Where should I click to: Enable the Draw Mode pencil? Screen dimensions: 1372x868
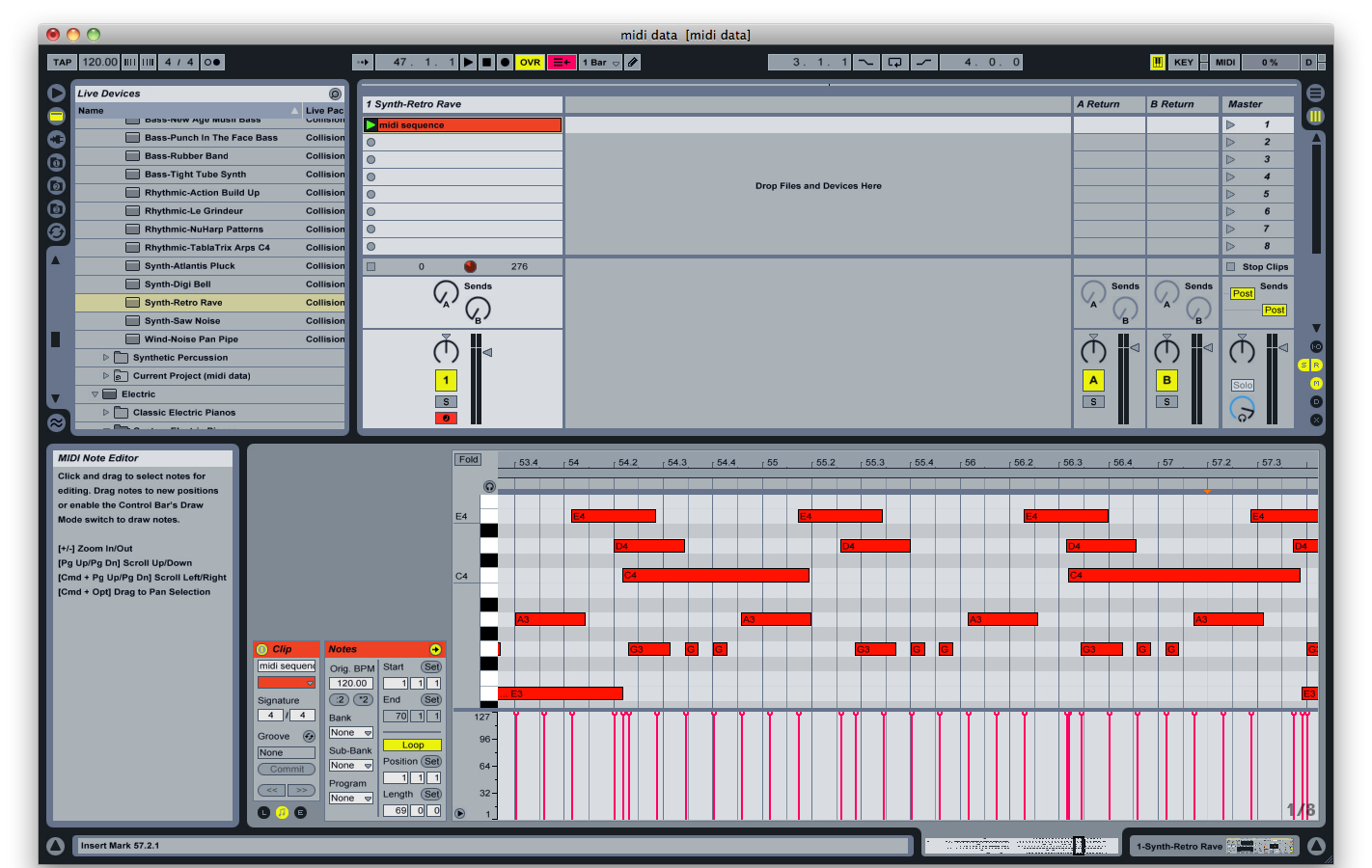coord(633,62)
